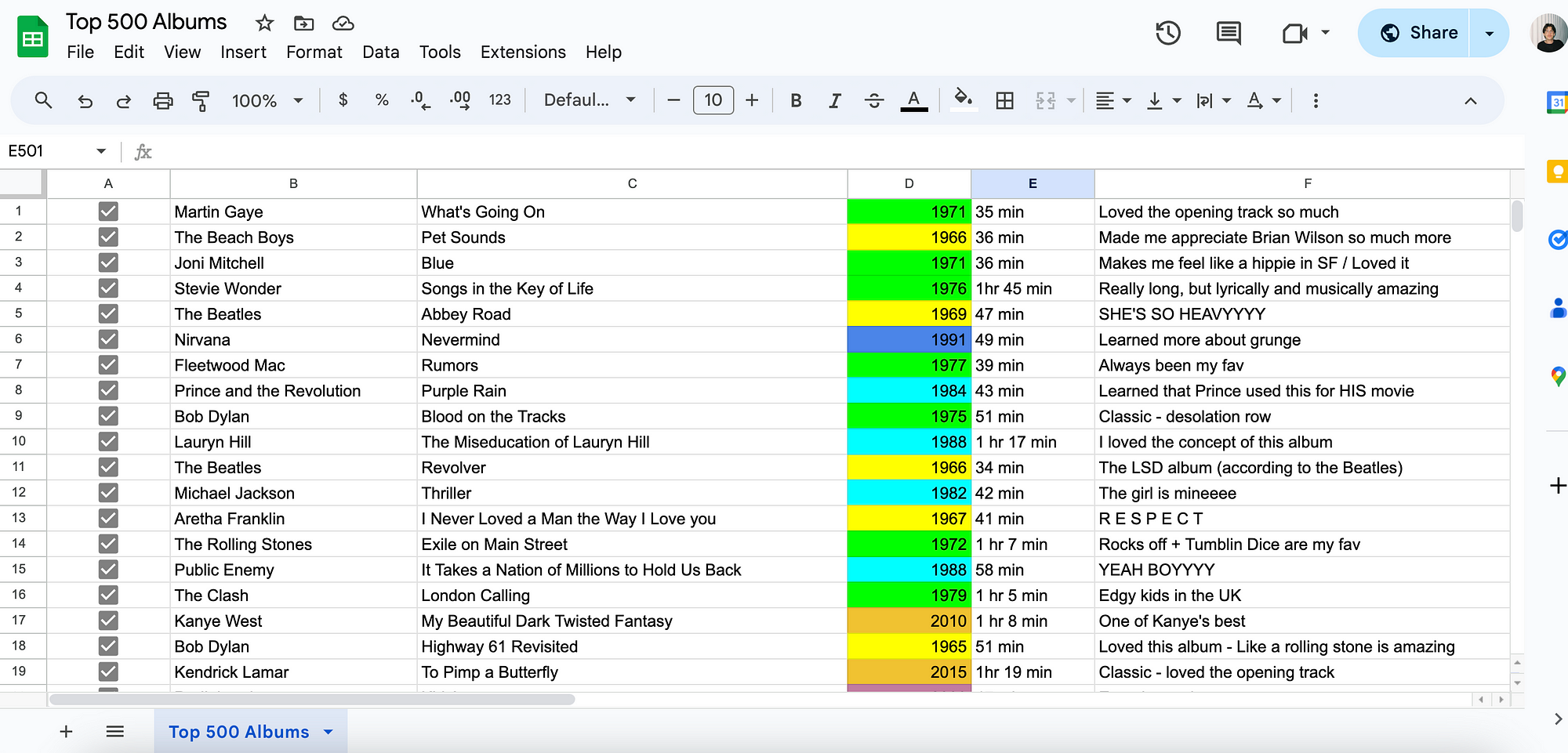
Task: Open Google Calendar side panel
Action: coord(1557,103)
